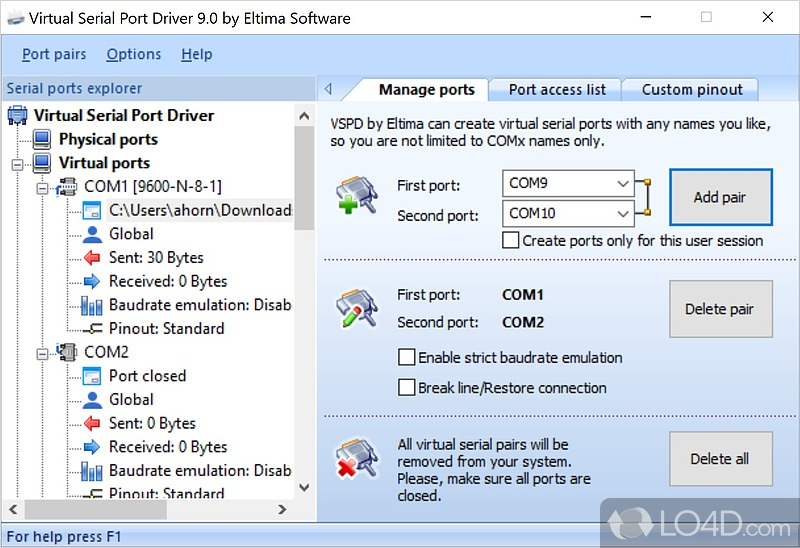Click the Virtual Serial Port Driver root icon

(17, 115)
